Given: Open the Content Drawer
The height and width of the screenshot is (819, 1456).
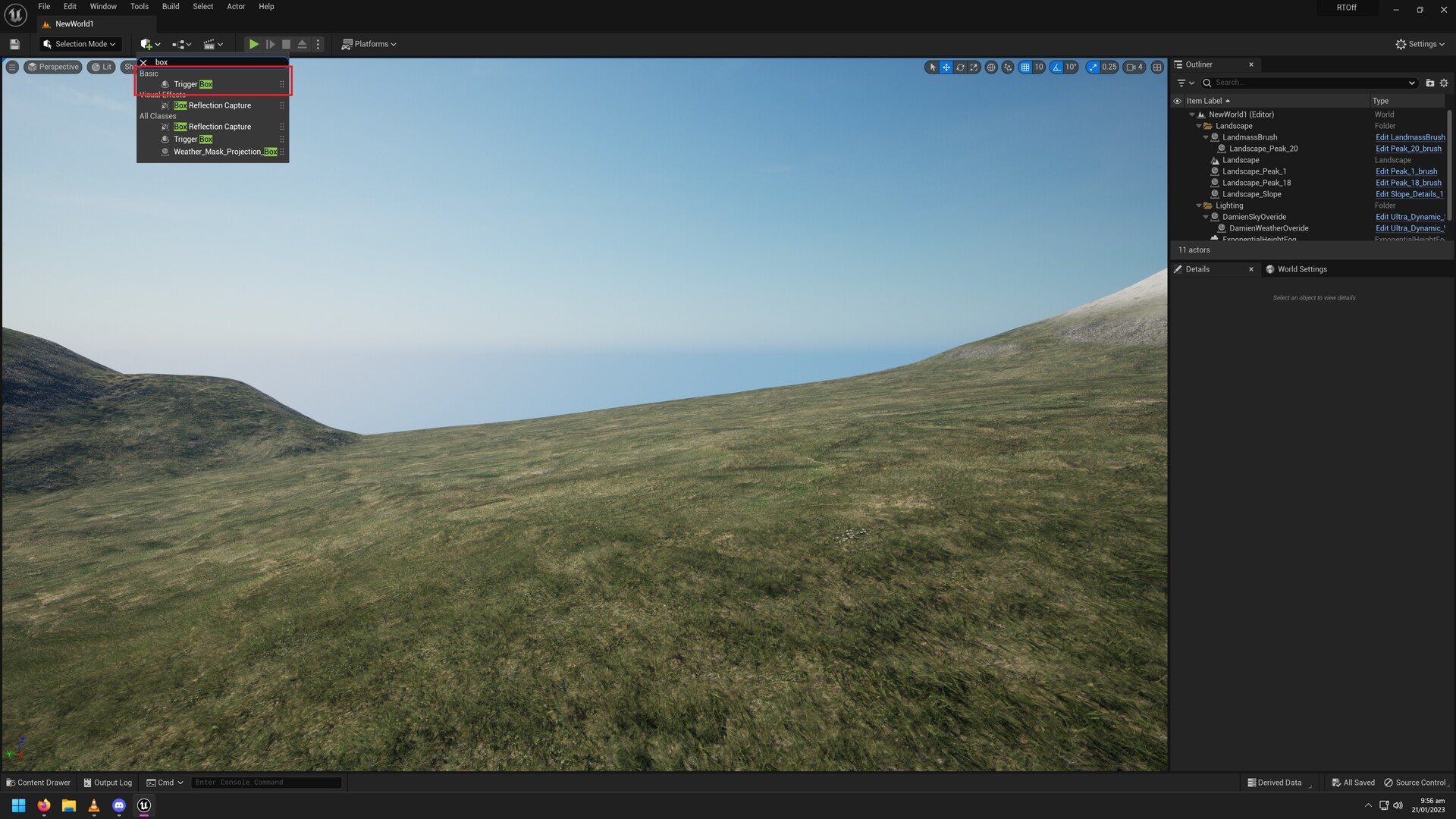Looking at the screenshot, I should pyautogui.click(x=37, y=782).
